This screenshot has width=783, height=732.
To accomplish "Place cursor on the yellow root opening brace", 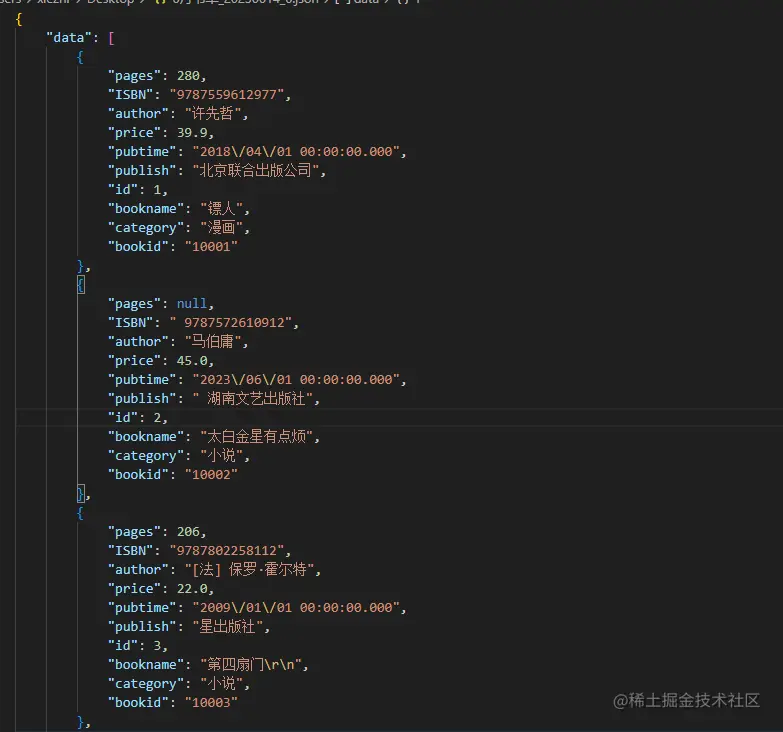I will tap(19, 19).
